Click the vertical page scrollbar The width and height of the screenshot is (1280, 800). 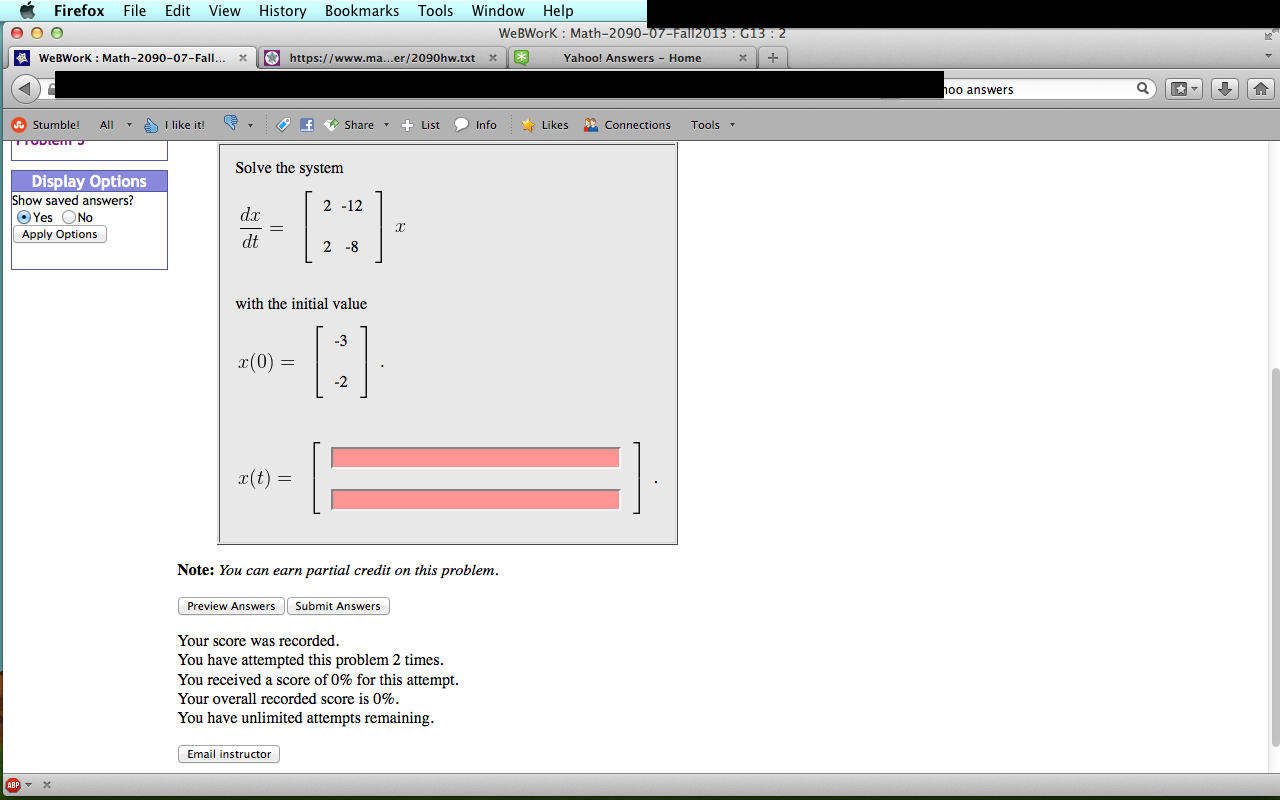(x=1274, y=558)
